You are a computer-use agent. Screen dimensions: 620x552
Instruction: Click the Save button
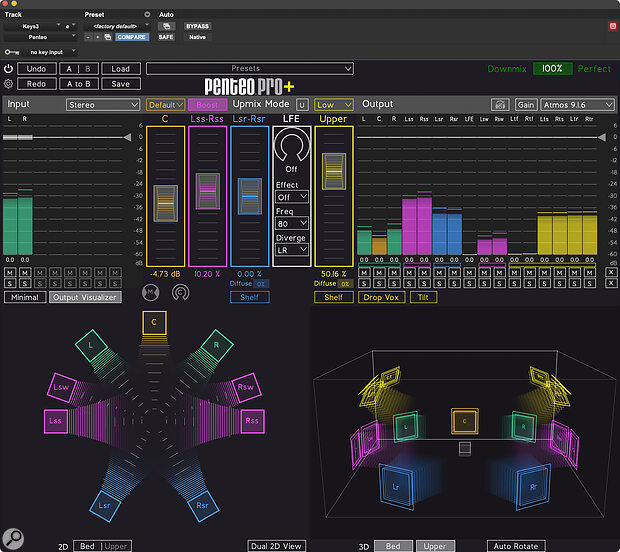pos(121,84)
